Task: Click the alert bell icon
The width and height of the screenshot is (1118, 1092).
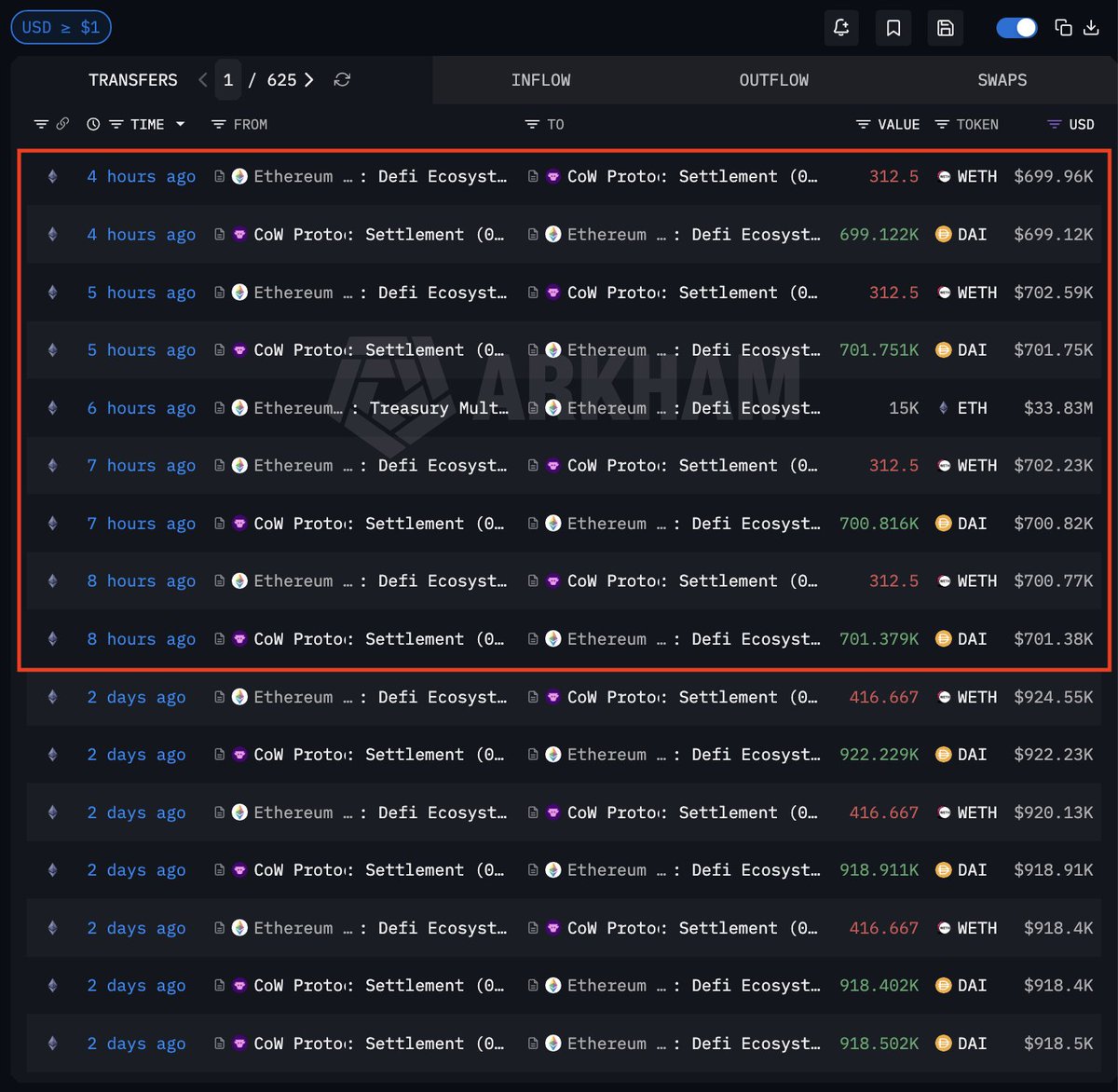Action: point(841,28)
